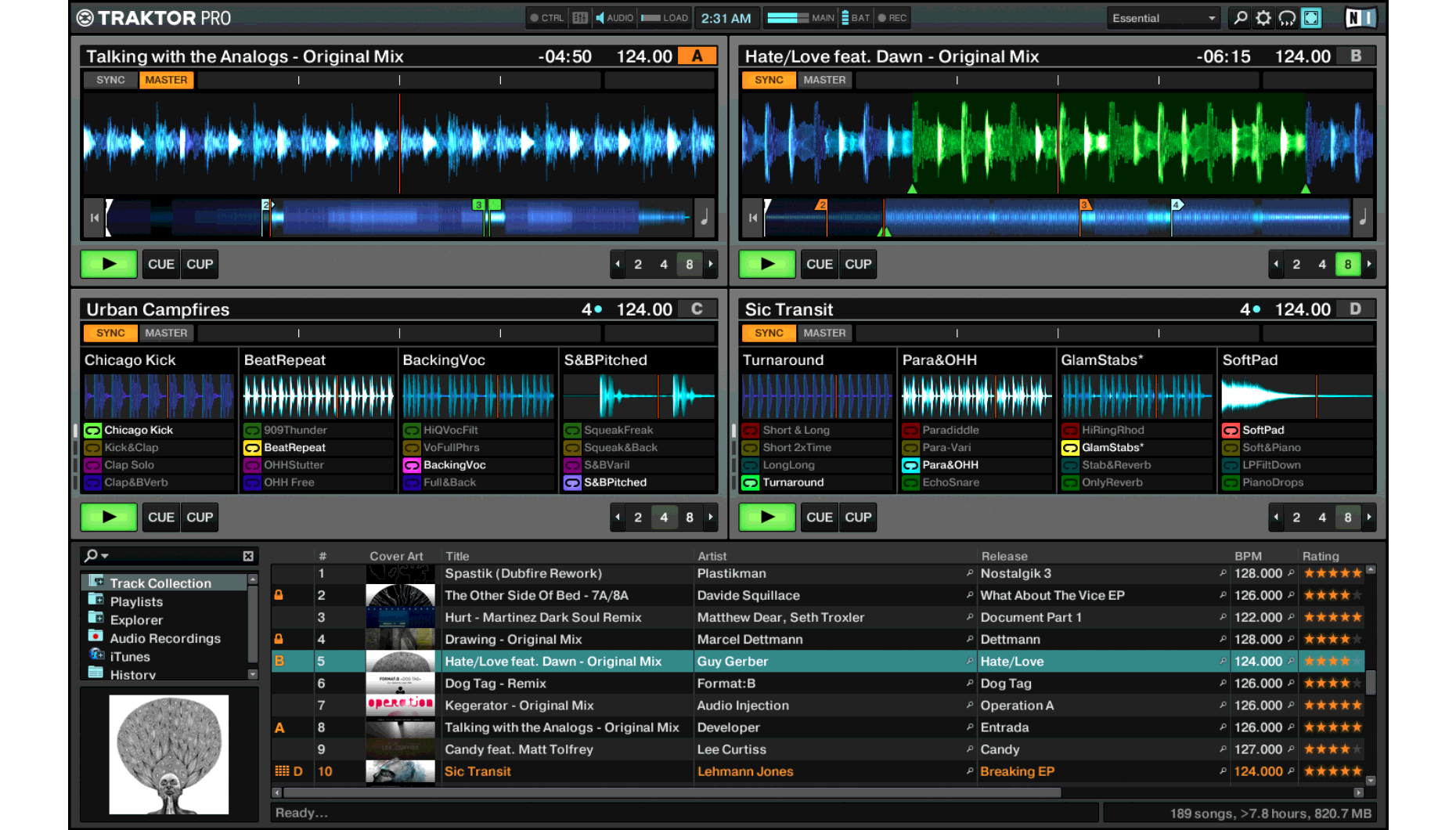Toggle fullscreen browser layout icon
1456x830 pixels.
coord(1311,18)
